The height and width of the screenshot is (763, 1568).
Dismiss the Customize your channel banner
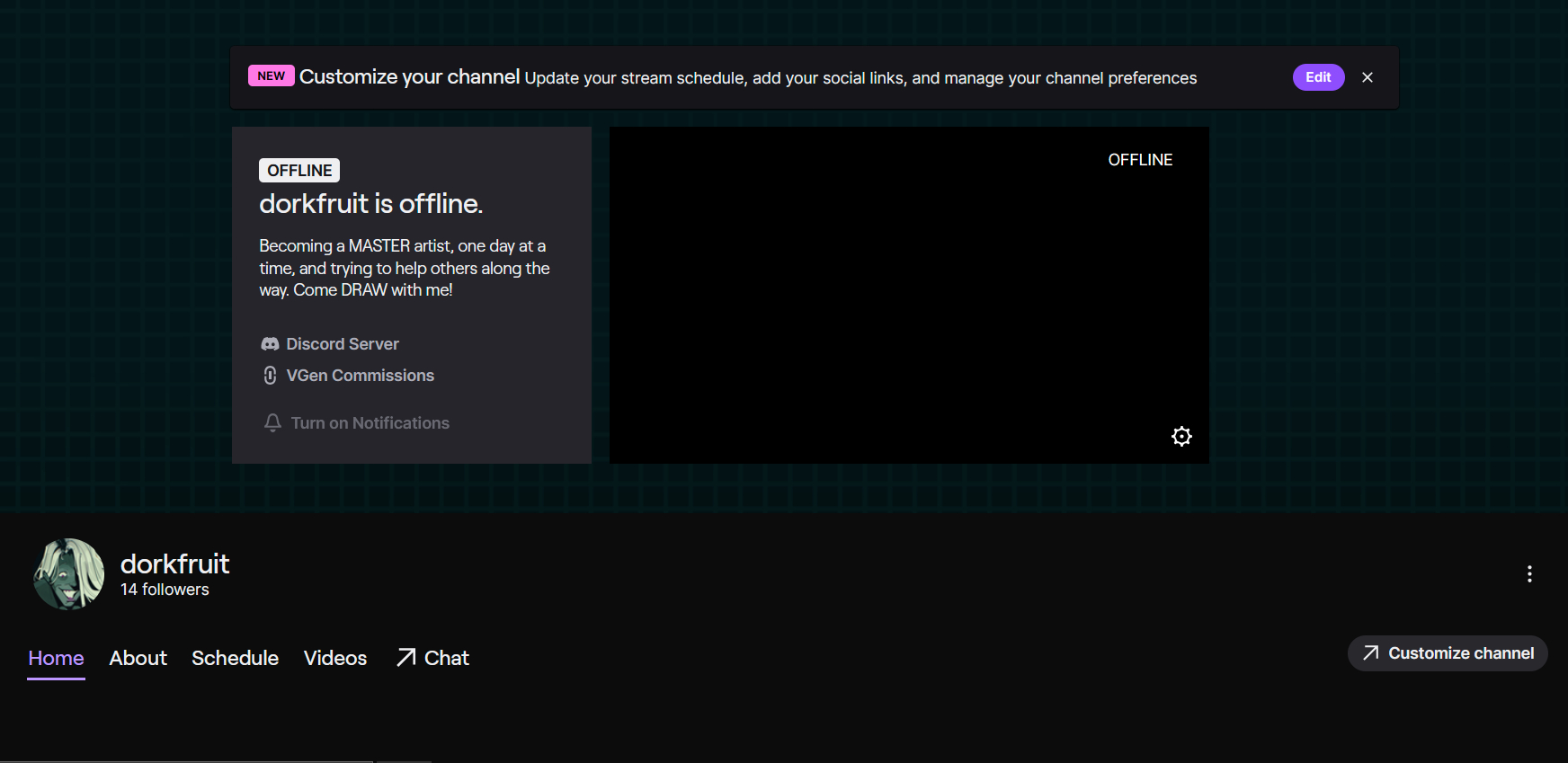click(1368, 77)
